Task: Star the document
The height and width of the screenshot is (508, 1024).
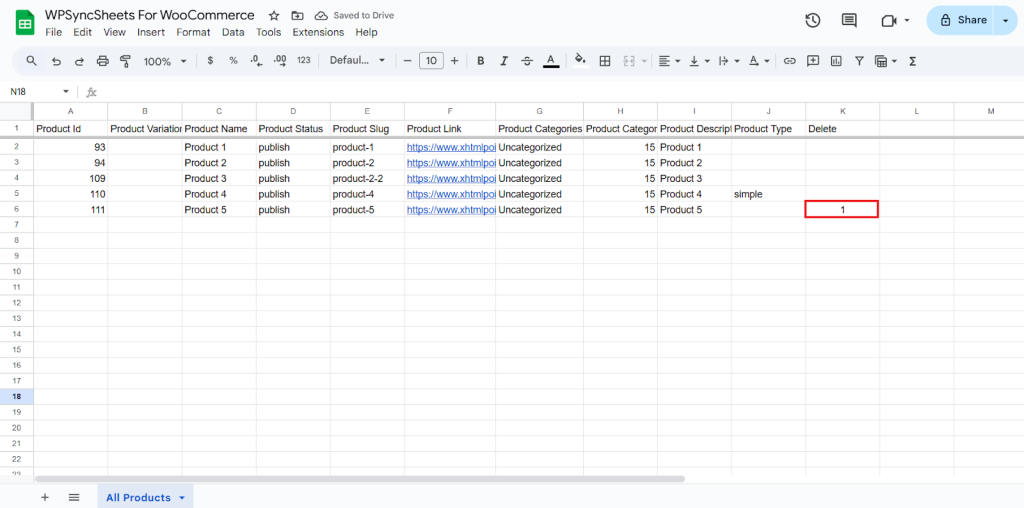Action: click(274, 16)
